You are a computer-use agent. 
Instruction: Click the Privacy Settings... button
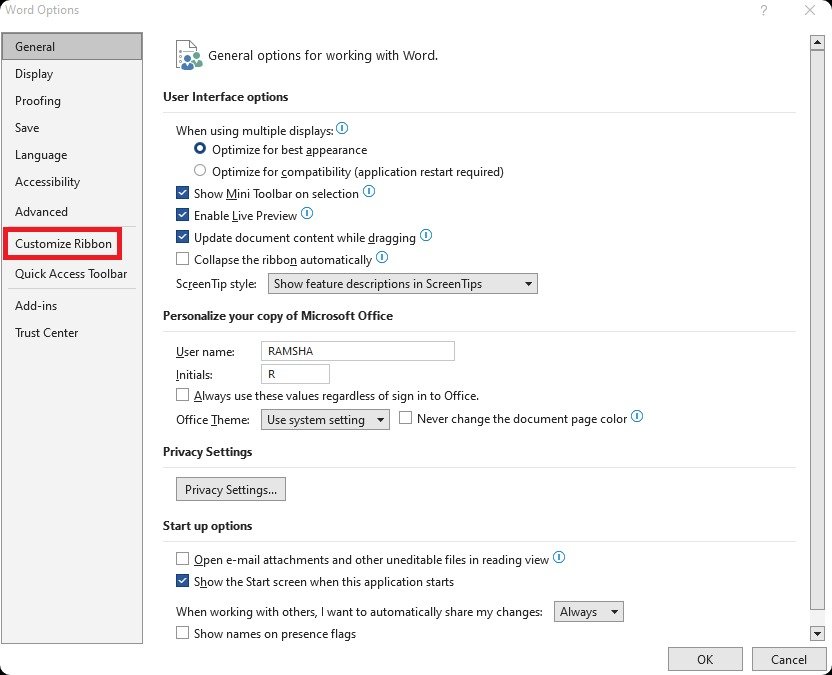pyautogui.click(x=231, y=489)
